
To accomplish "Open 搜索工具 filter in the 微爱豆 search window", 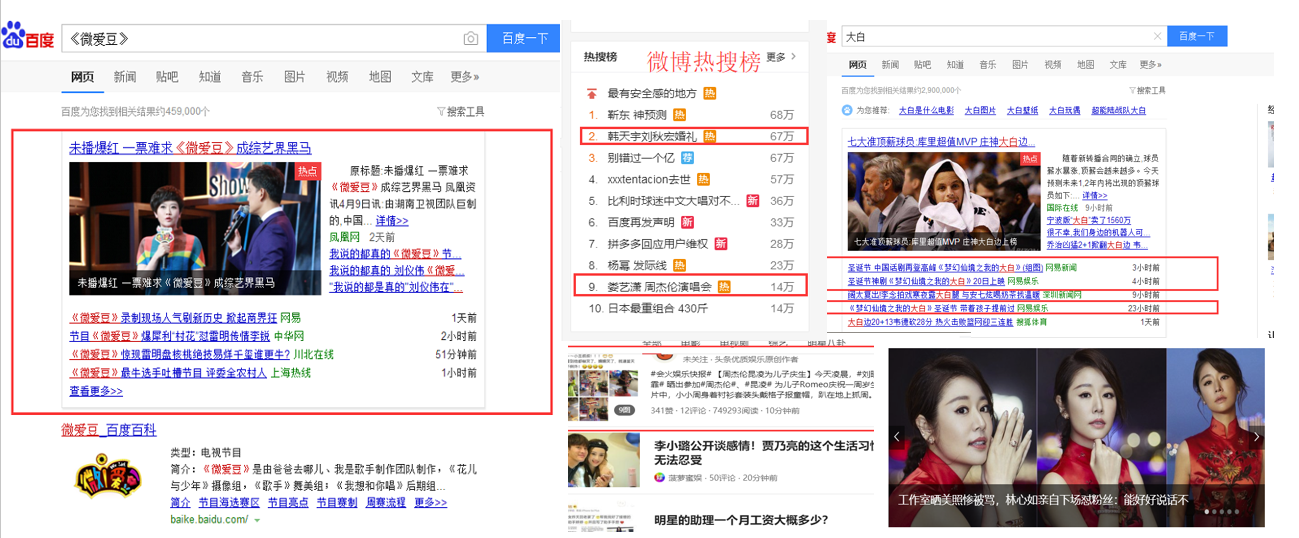I will (x=461, y=111).
